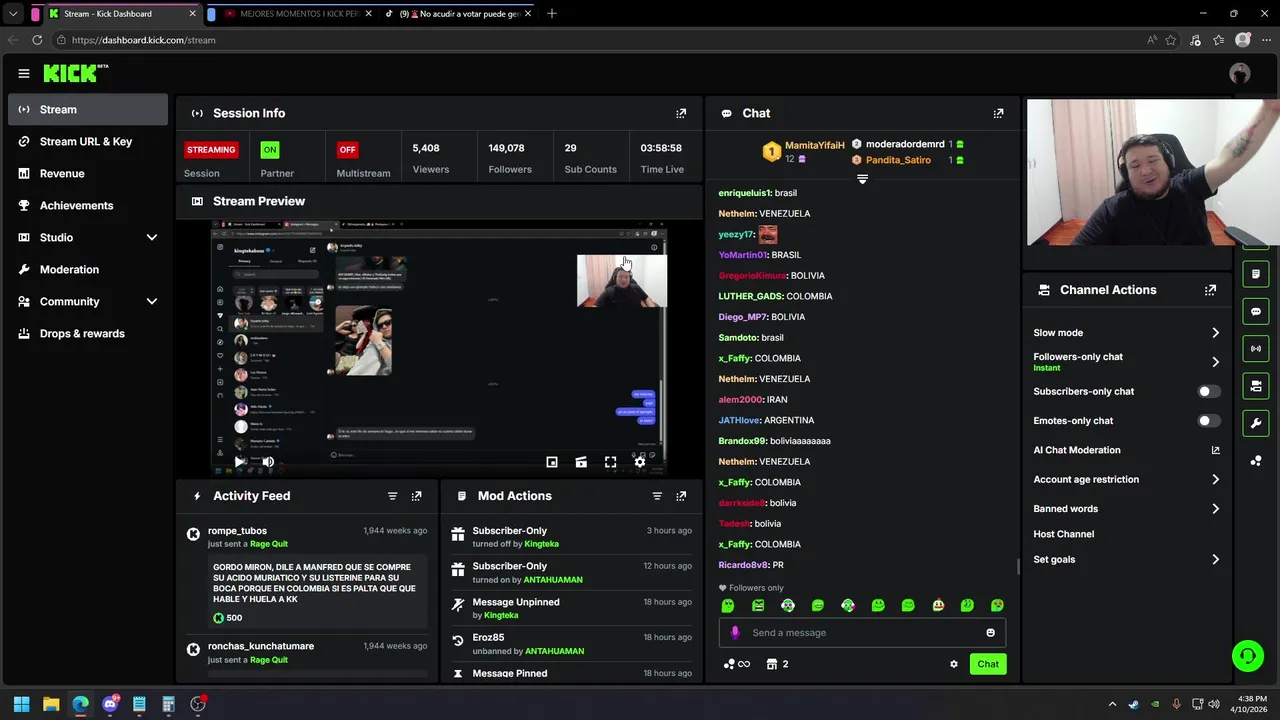Open AI Chat Moderation link
The image size is (1280, 720).
point(1127,450)
